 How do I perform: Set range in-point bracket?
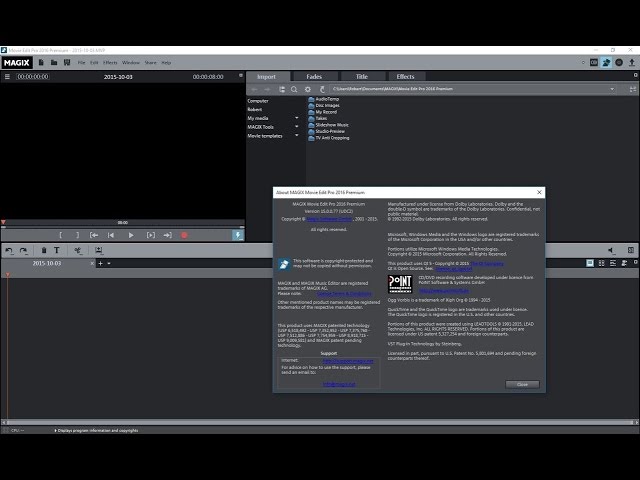pyautogui.click(x=60, y=235)
